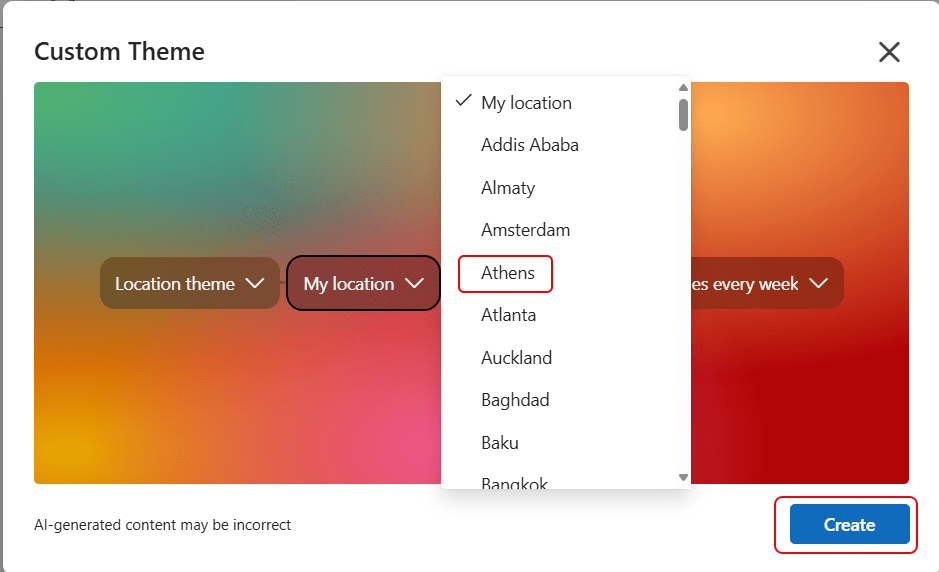
Task: Collapse the My location dropdown
Action: pyautogui.click(x=363, y=284)
